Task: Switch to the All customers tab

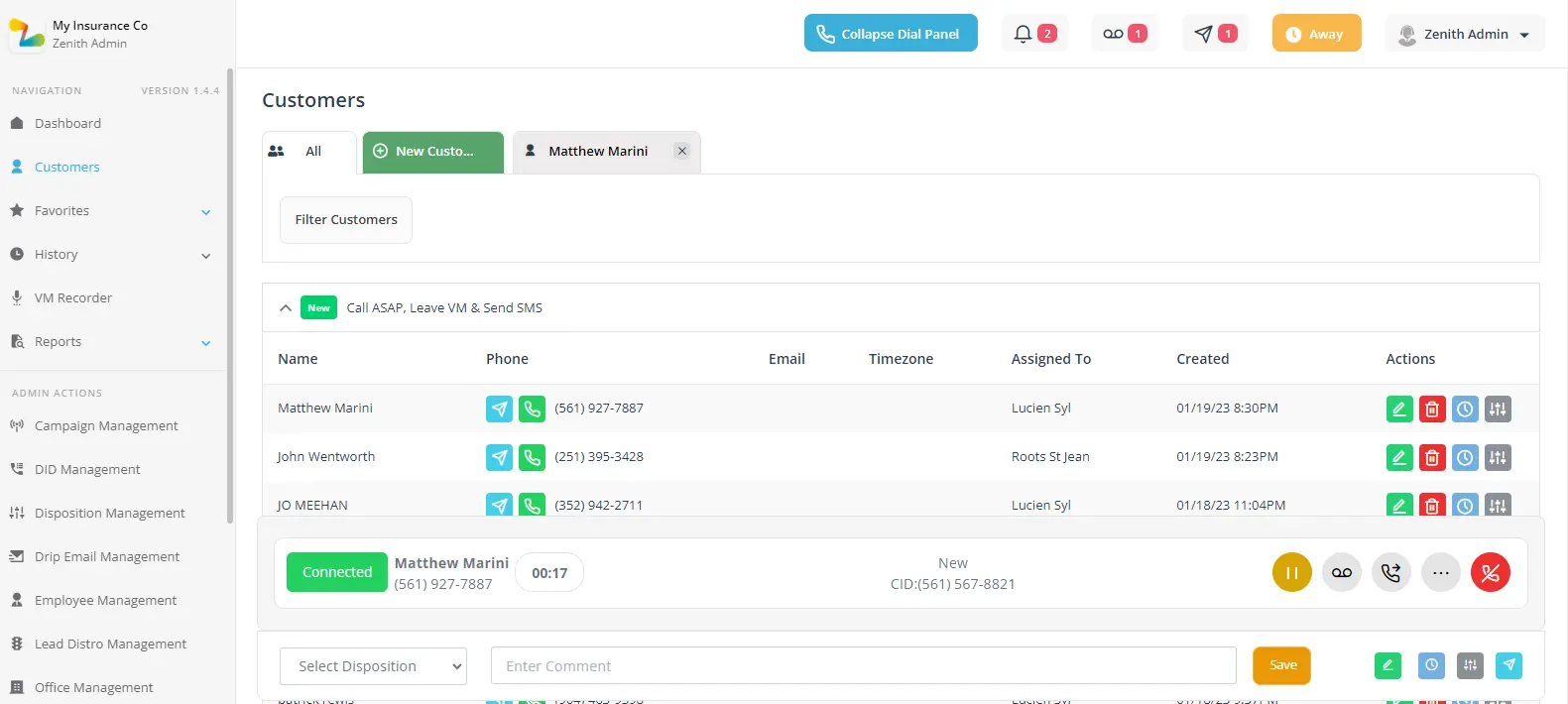Action: [308, 152]
